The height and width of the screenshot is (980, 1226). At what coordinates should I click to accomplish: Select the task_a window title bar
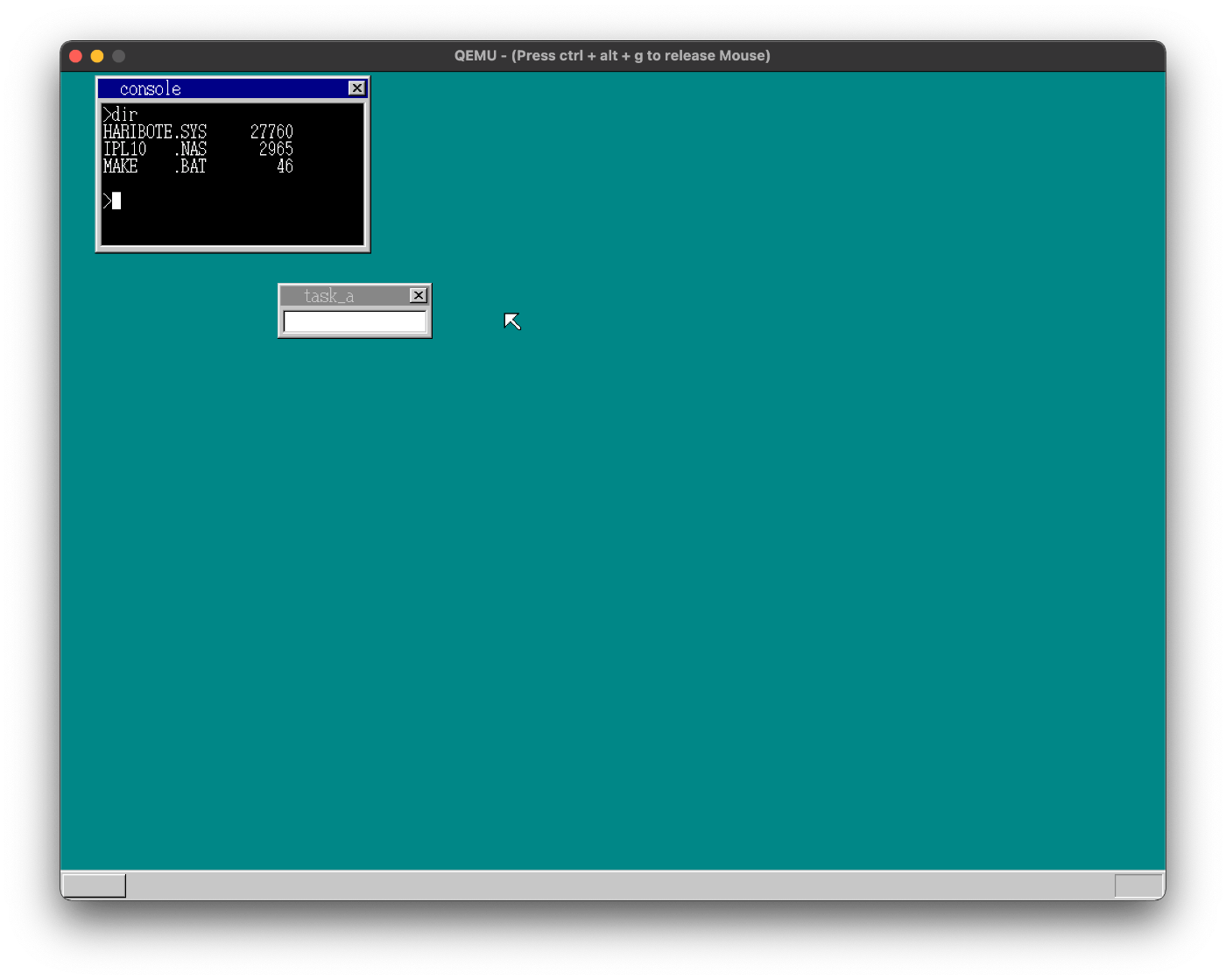click(x=355, y=296)
